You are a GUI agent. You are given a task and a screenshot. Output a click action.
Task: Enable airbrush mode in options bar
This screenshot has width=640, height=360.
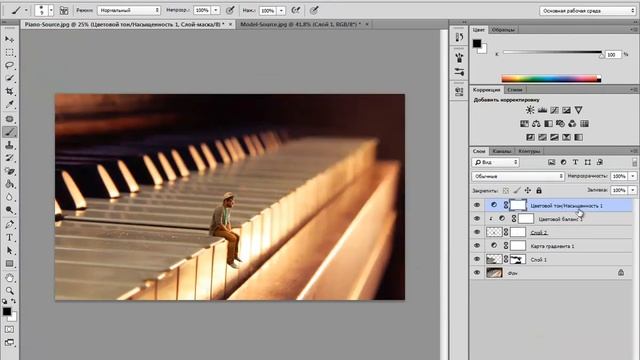click(x=296, y=10)
